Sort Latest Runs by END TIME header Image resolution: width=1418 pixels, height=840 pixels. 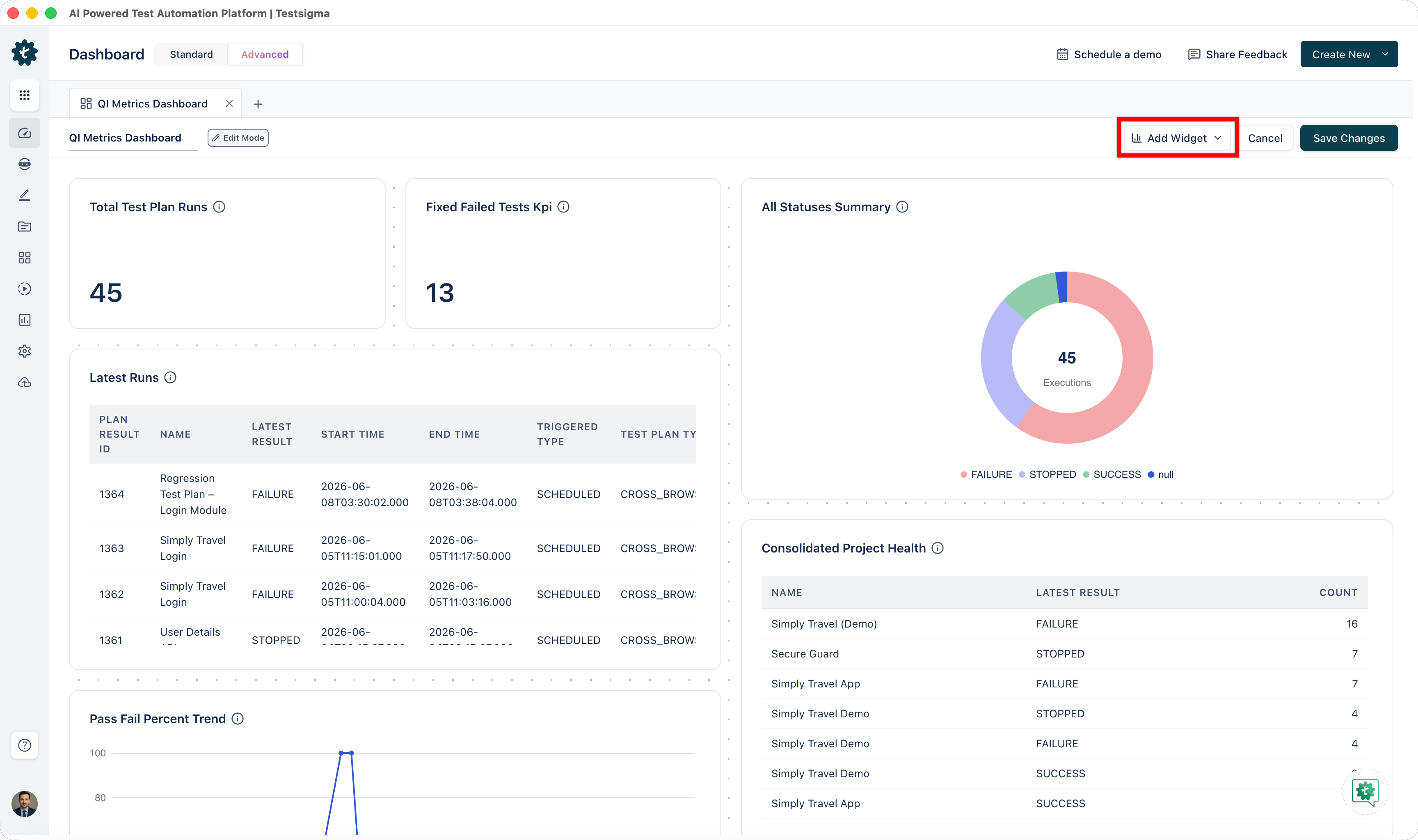[455, 434]
